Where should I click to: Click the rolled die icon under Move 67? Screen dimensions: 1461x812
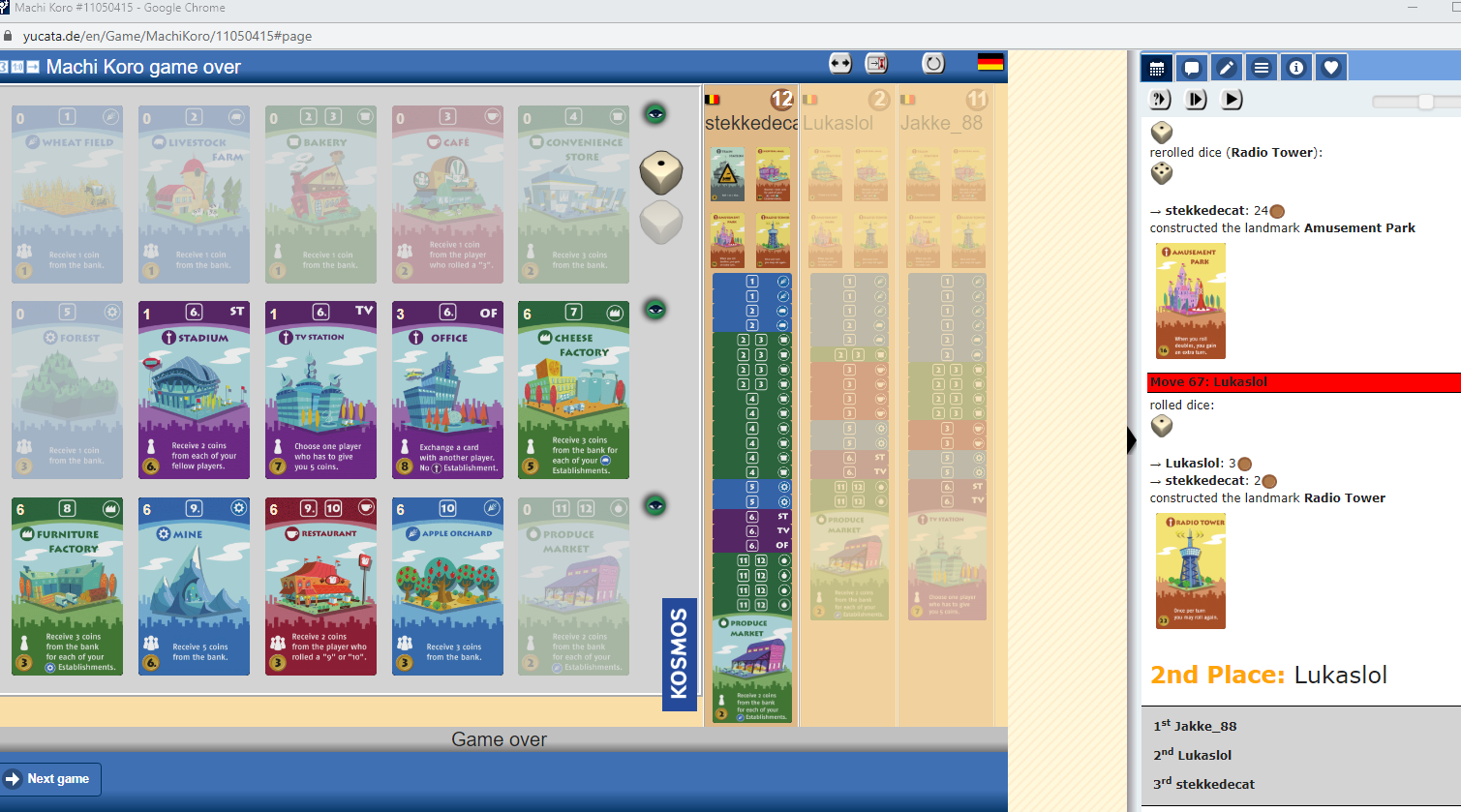pyautogui.click(x=1161, y=426)
